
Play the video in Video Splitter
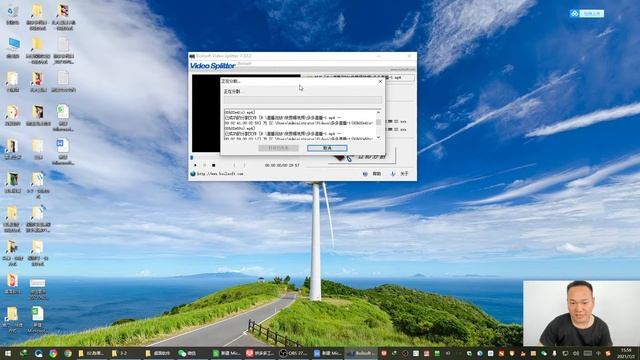195,165
